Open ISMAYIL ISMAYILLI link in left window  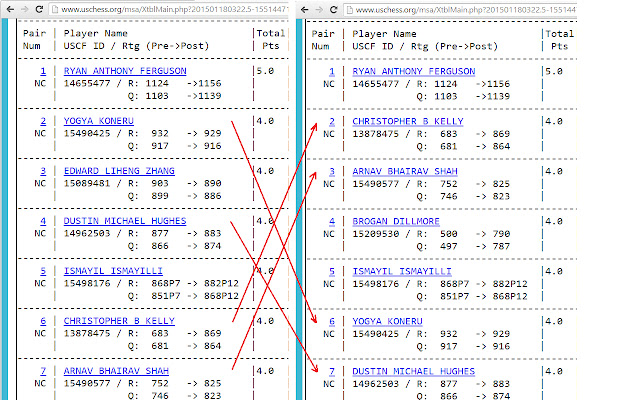pos(113,271)
